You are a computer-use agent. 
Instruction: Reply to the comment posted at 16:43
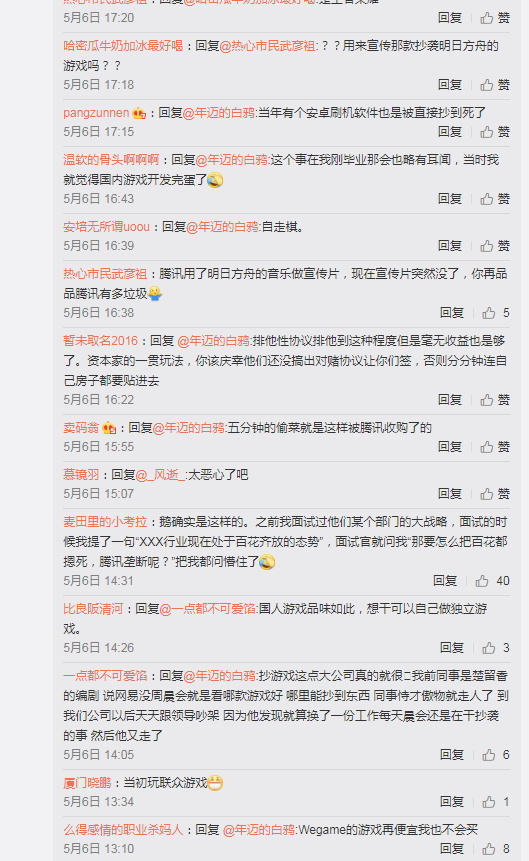point(450,198)
